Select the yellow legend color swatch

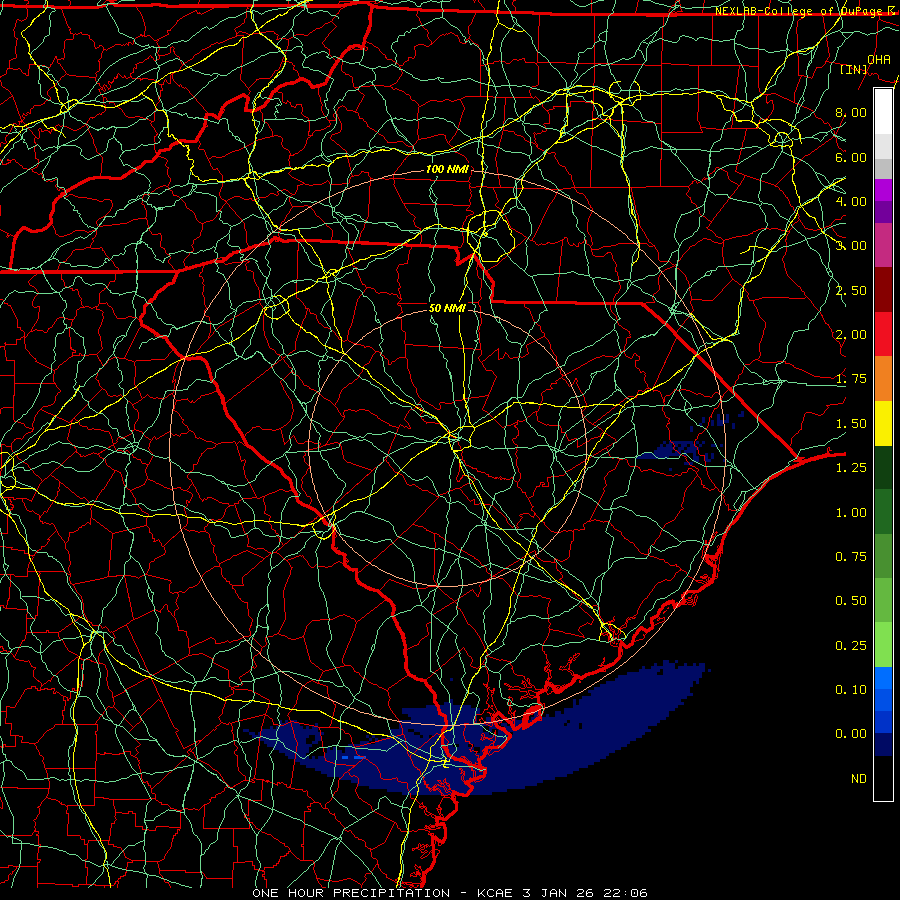pyautogui.click(x=883, y=423)
